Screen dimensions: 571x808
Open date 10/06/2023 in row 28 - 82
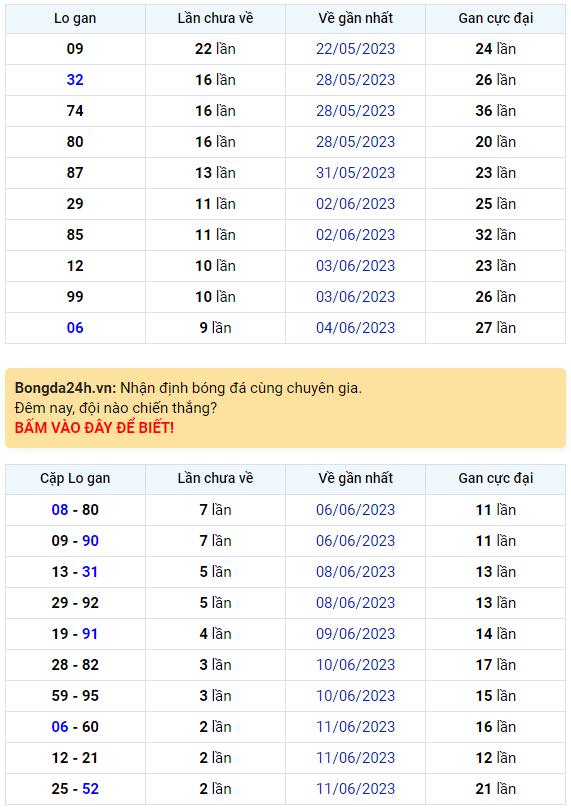356,665
